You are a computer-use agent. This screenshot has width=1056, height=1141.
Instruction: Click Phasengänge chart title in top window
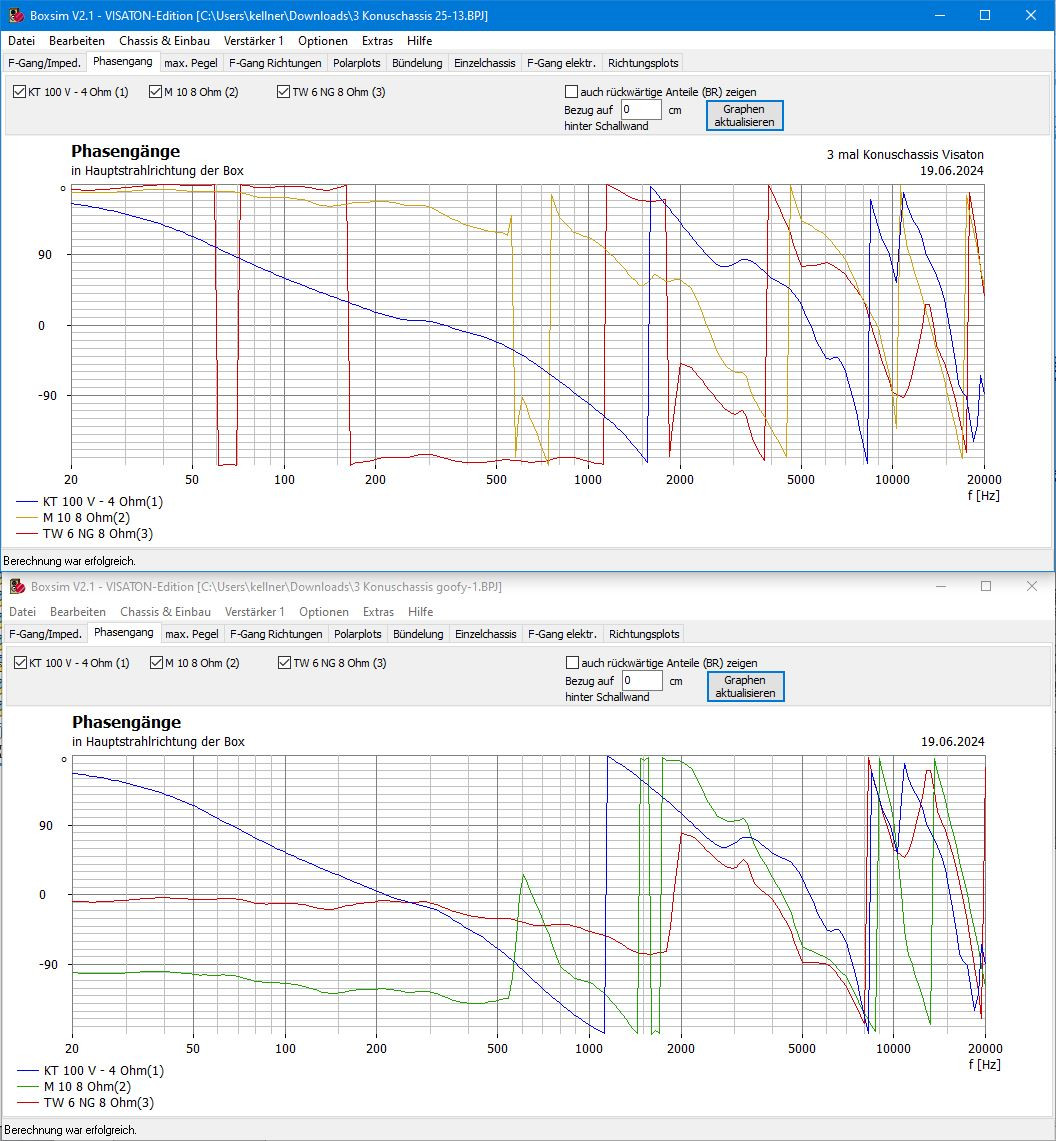coord(125,151)
